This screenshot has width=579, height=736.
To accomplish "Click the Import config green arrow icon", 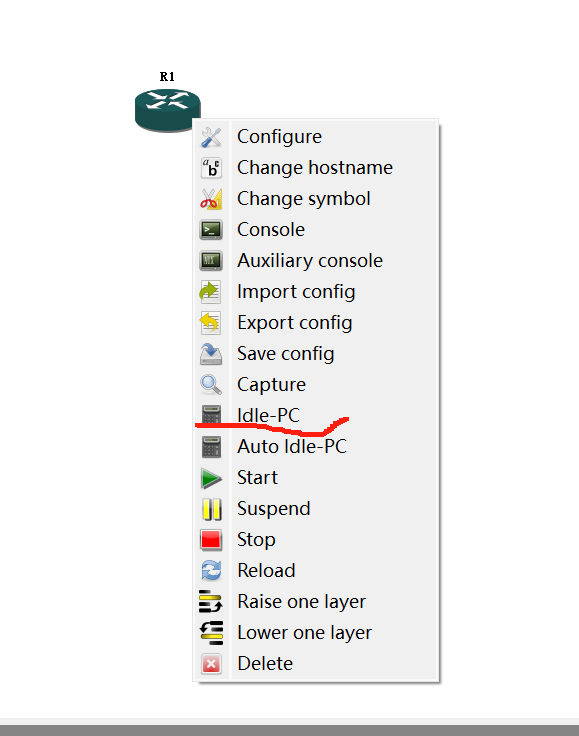I will tap(210, 292).
